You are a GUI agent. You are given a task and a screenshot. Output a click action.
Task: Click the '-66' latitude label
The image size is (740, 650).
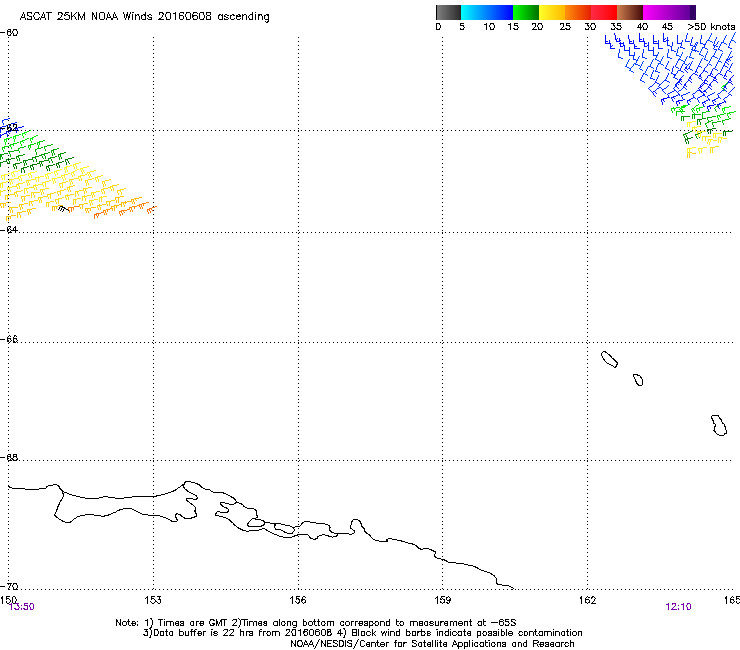pos(9,339)
